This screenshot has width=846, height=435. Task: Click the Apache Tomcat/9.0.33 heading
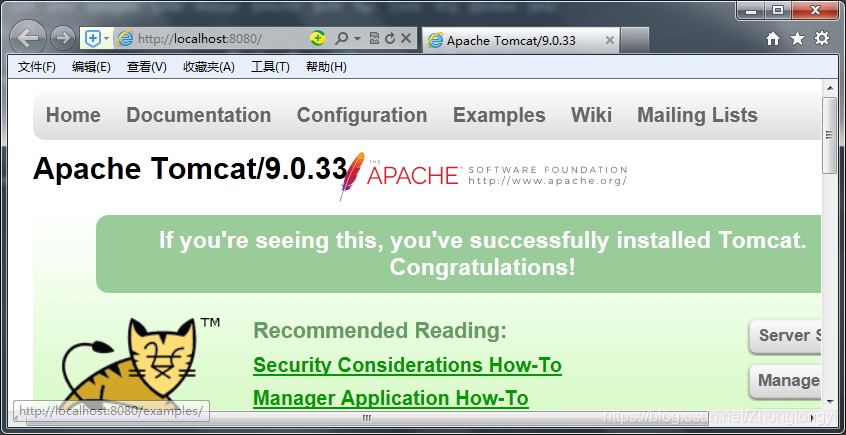(x=190, y=168)
